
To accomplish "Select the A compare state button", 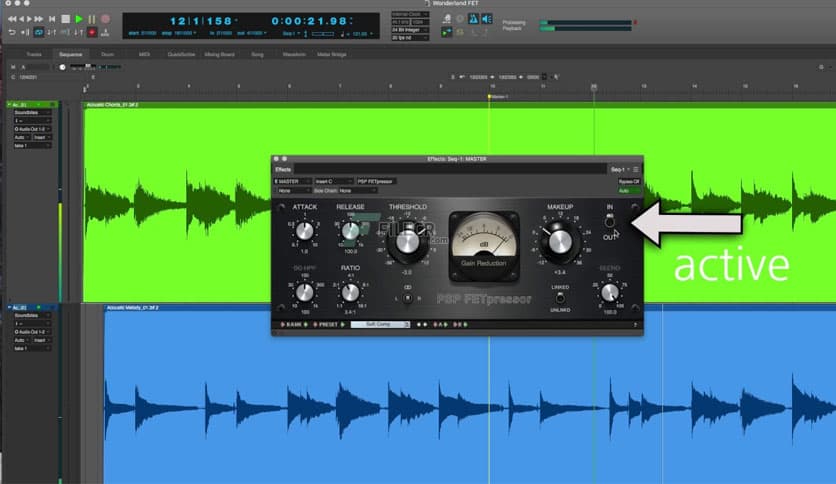I will click(x=440, y=325).
